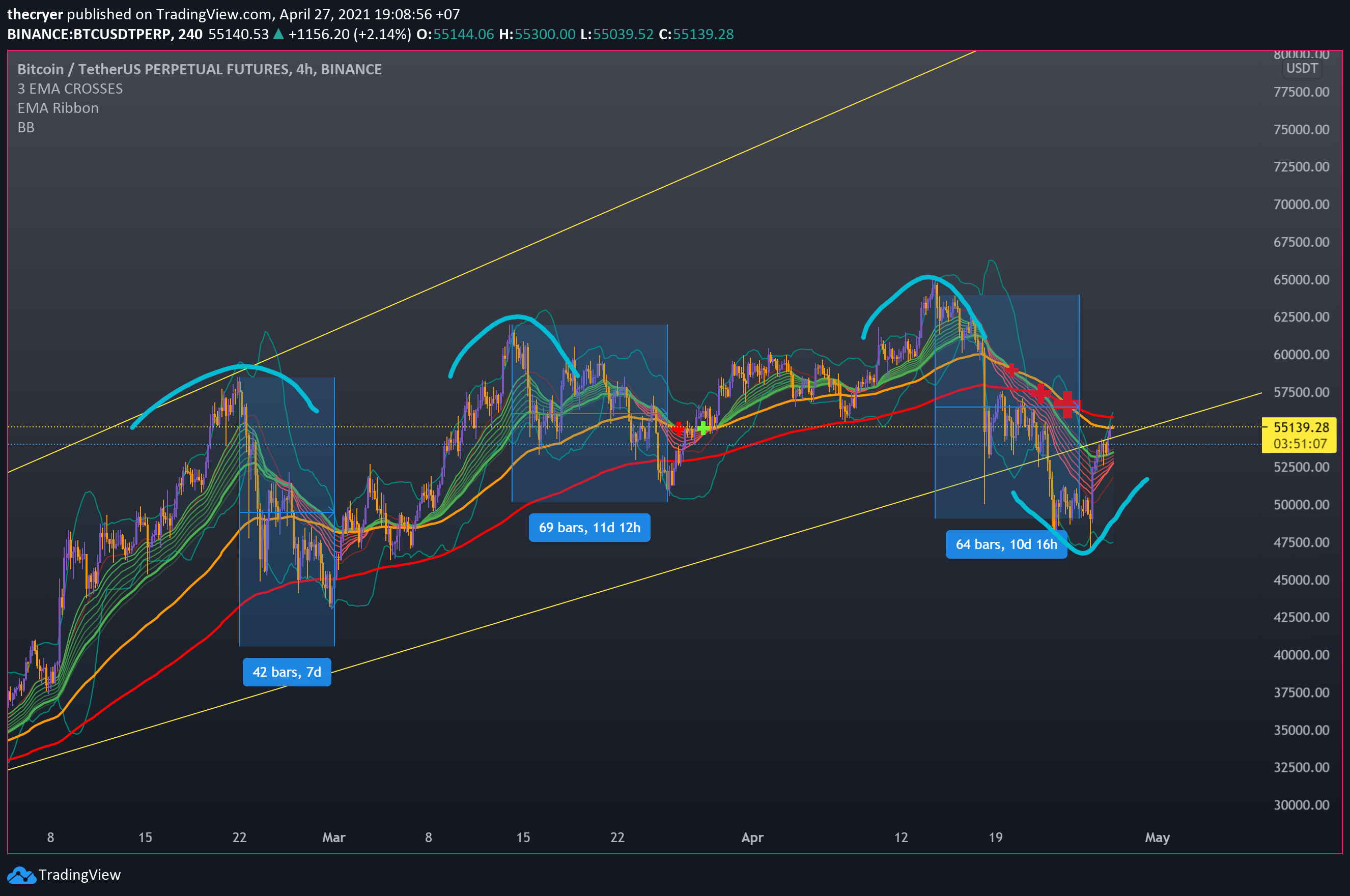Image resolution: width=1350 pixels, height=896 pixels.
Task: Click the '19' April date axis label
Action: (996, 837)
